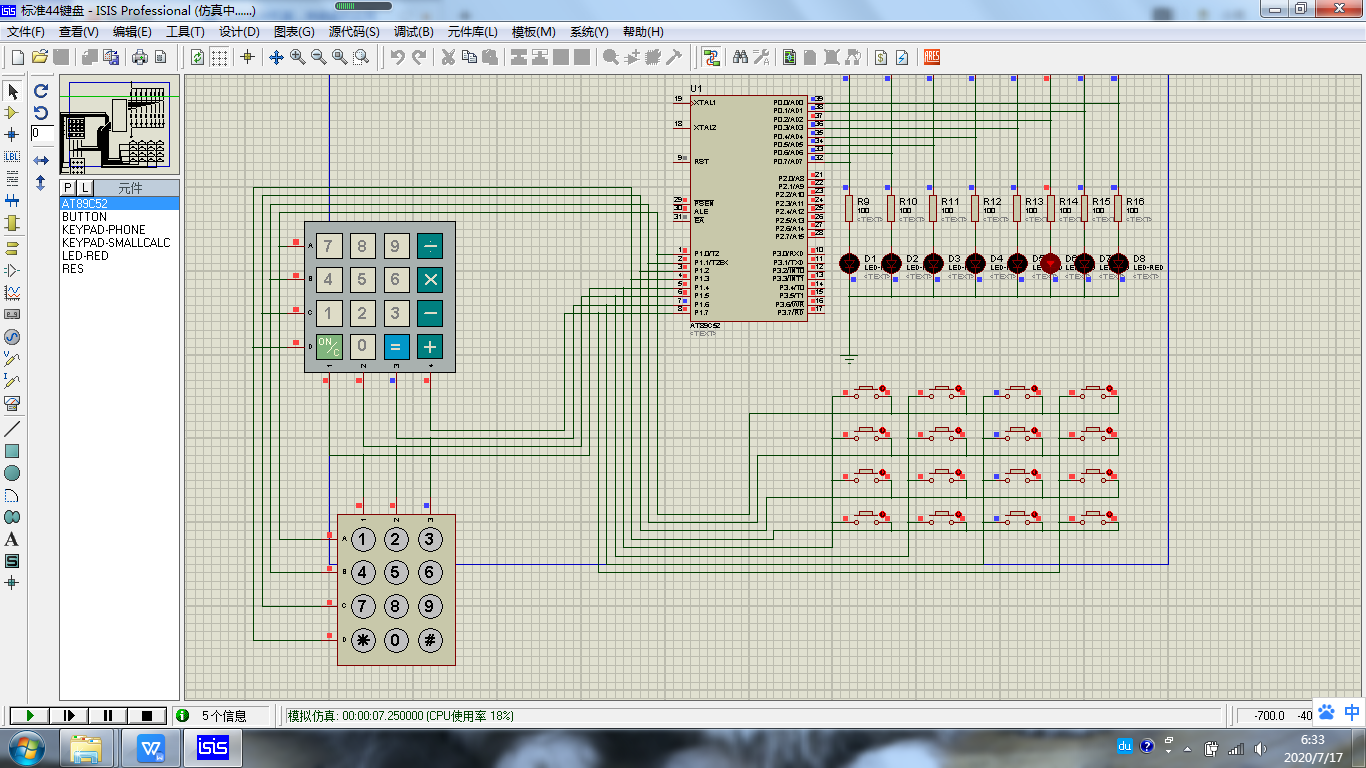Click the wire label LBL tool
This screenshot has width=1366, height=768.
[x=12, y=157]
